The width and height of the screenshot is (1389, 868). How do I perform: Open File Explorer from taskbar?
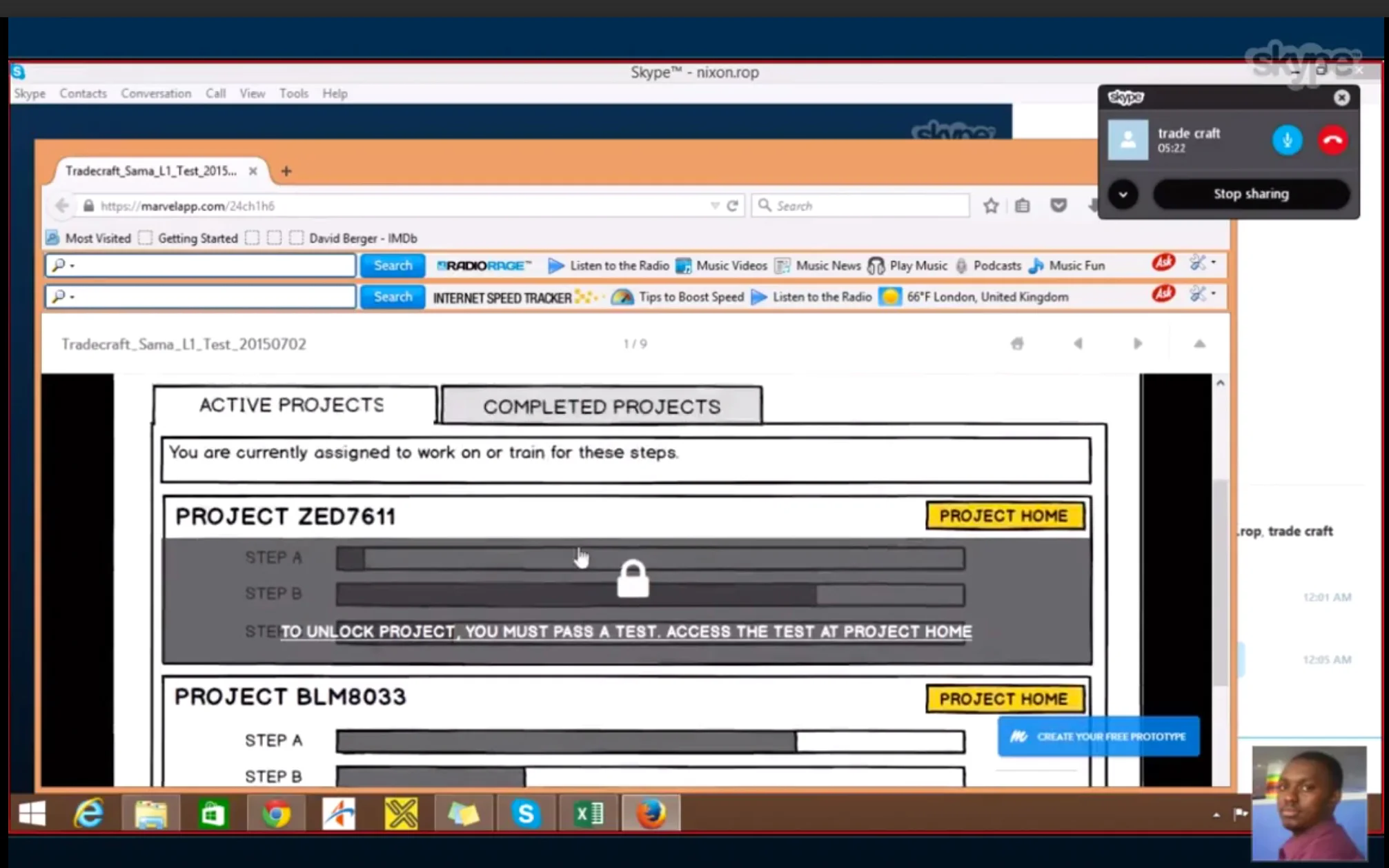(x=151, y=815)
